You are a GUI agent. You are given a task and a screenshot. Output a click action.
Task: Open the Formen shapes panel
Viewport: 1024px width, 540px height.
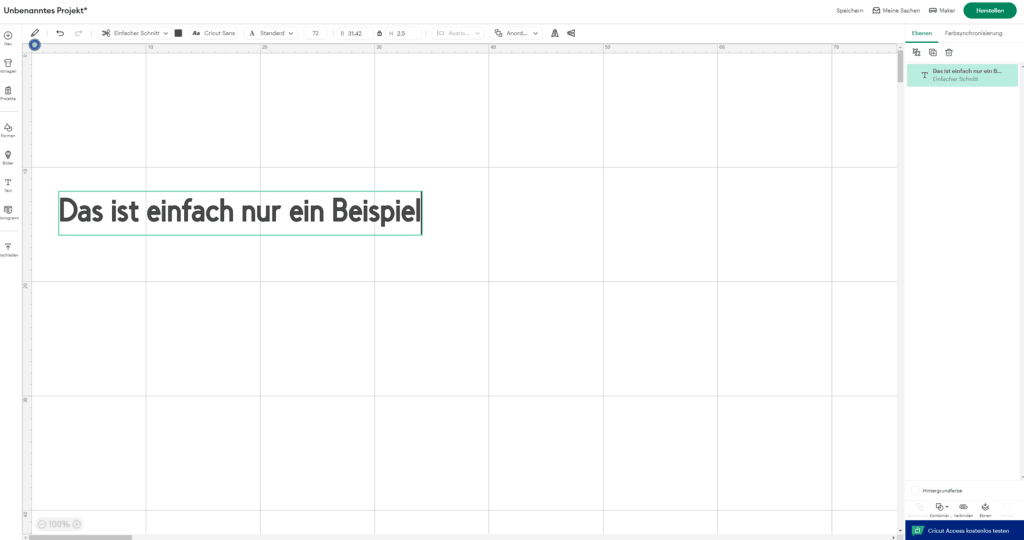pos(8,129)
